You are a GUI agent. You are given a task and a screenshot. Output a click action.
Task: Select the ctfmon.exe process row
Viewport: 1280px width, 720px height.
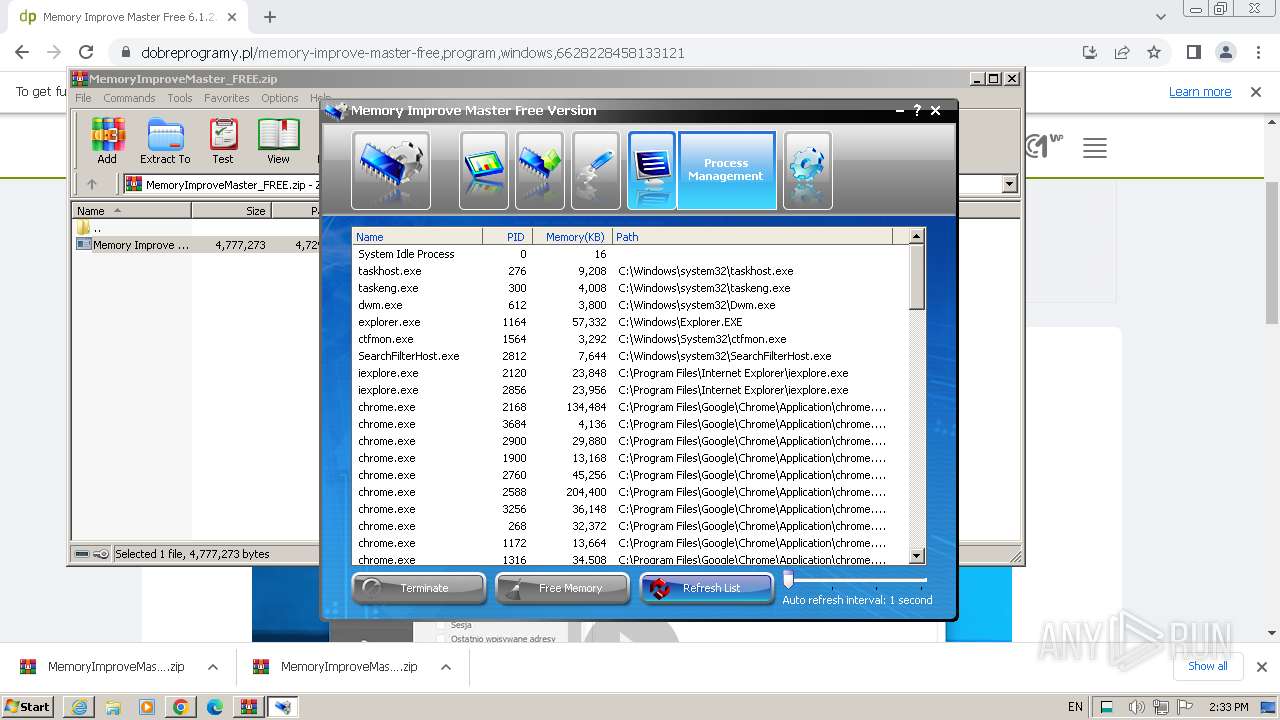click(x=630, y=339)
